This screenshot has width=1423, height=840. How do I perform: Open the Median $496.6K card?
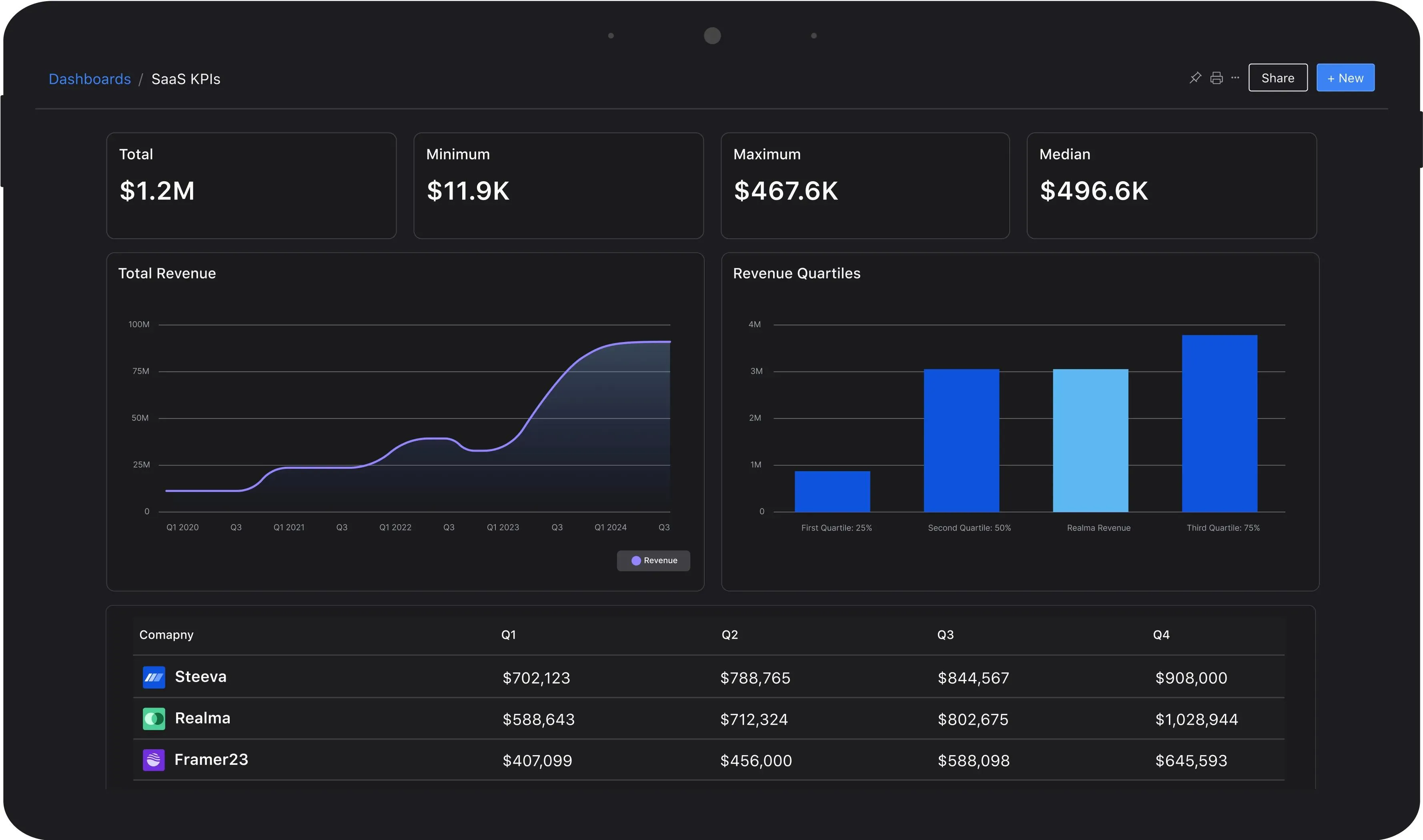[x=1172, y=186]
